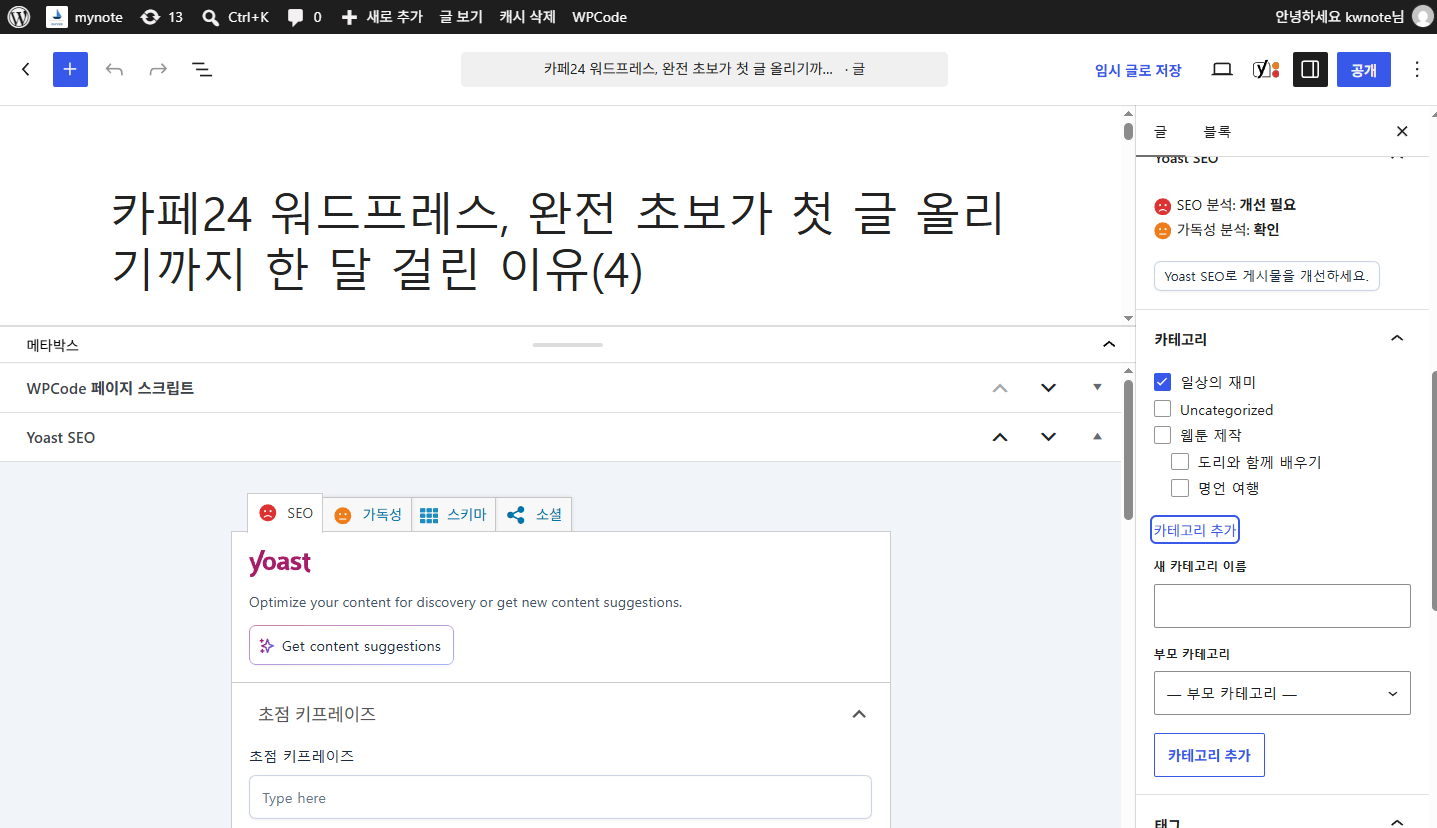Open the blue block inserter plus button
Viewport: 1437px width, 828px height.
click(x=70, y=69)
